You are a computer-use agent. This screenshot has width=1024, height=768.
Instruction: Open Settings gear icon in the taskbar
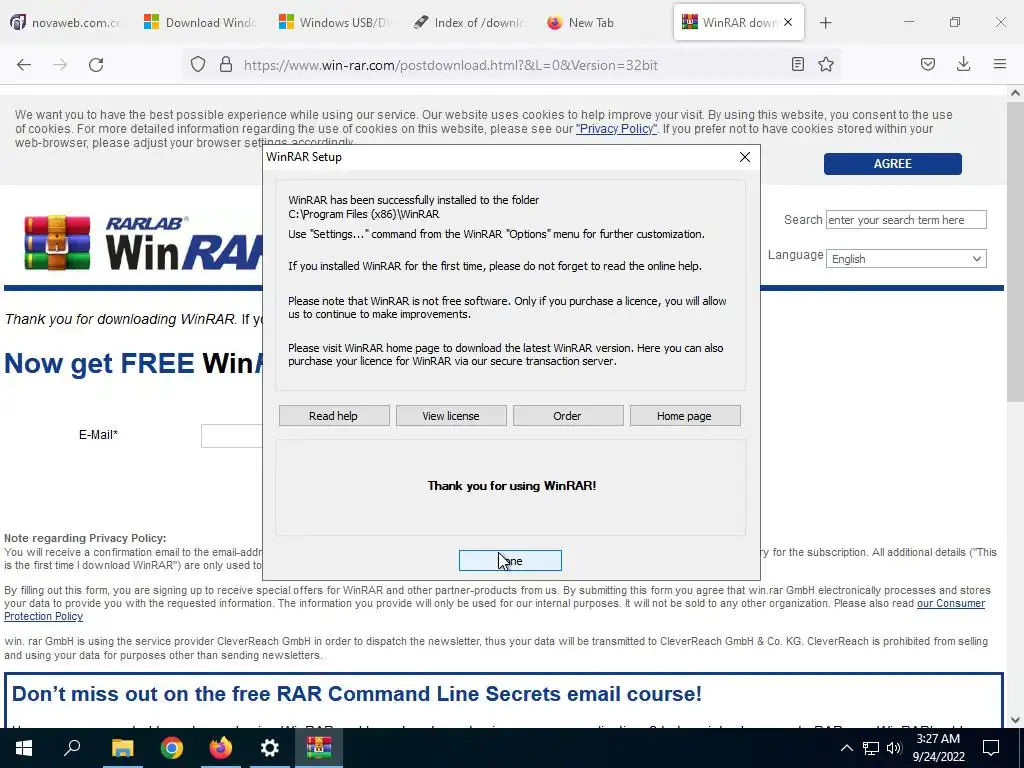click(270, 748)
